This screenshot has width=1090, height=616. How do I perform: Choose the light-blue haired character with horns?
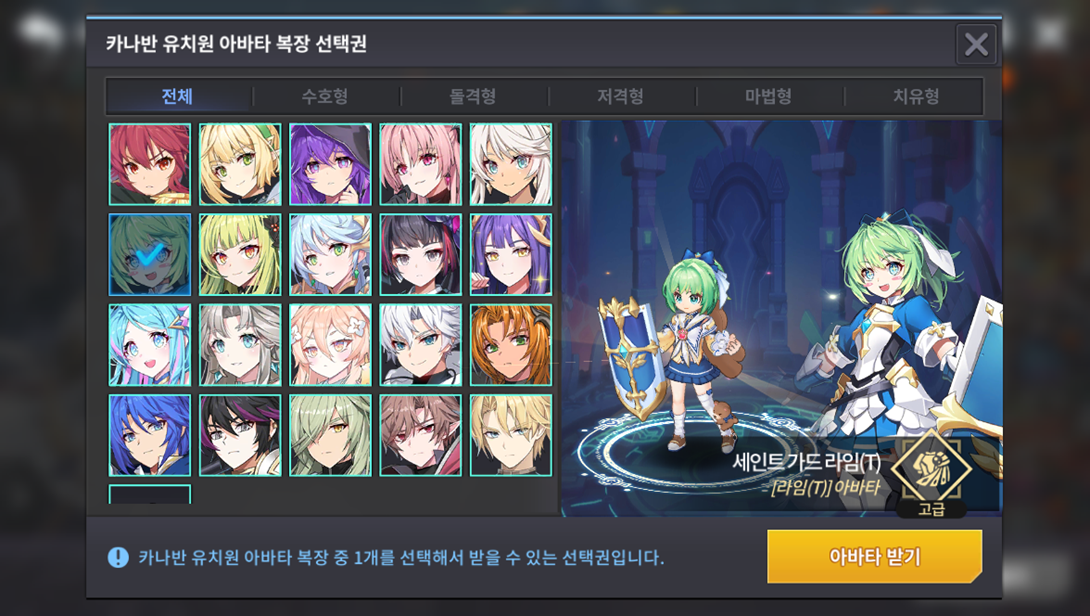point(330,254)
